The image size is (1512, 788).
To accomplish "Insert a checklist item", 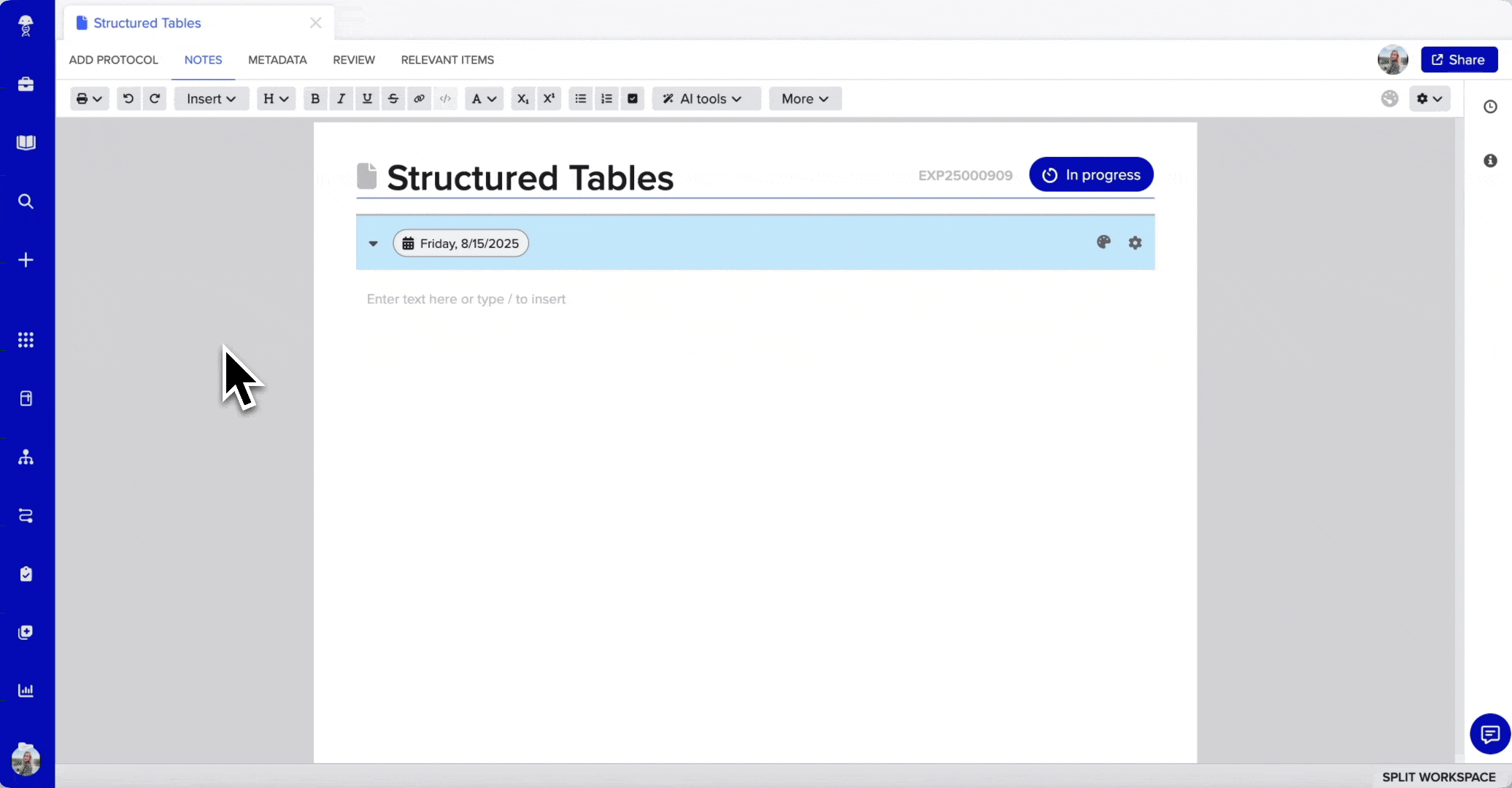I will click(x=632, y=98).
